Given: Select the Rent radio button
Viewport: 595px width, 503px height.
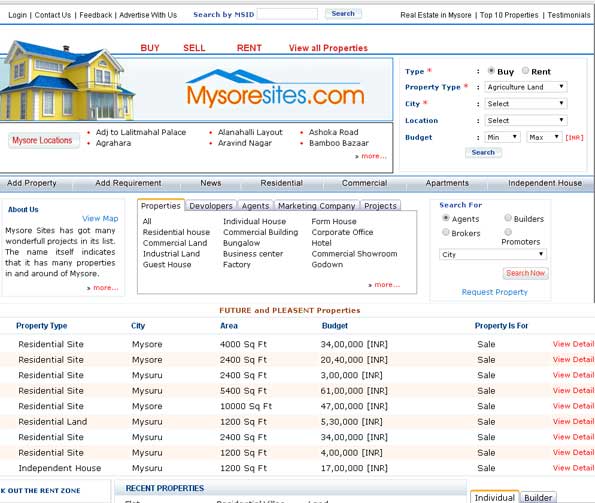Looking at the screenshot, I should (525, 71).
